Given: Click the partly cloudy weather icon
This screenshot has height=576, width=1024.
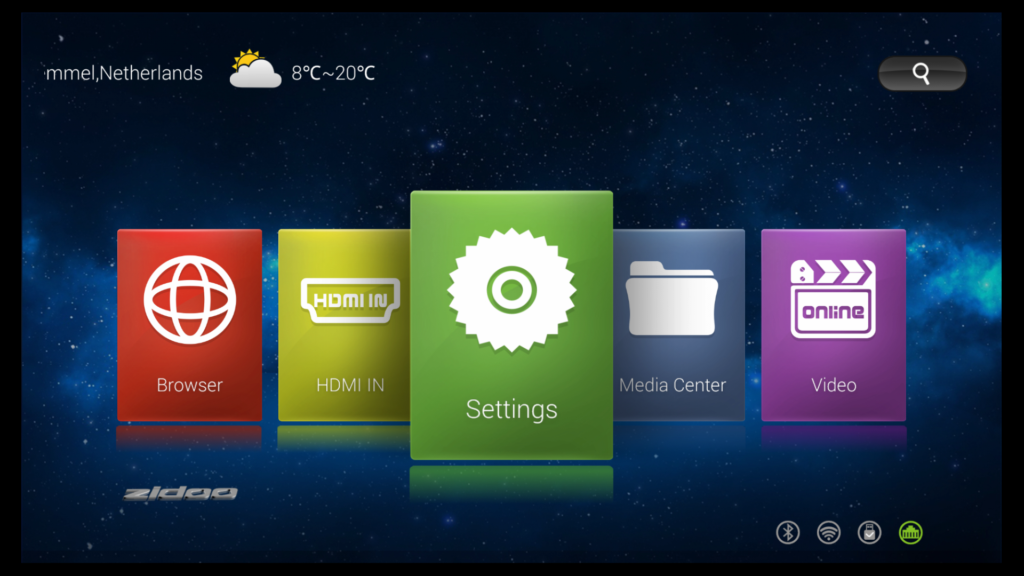Looking at the screenshot, I should [x=255, y=69].
